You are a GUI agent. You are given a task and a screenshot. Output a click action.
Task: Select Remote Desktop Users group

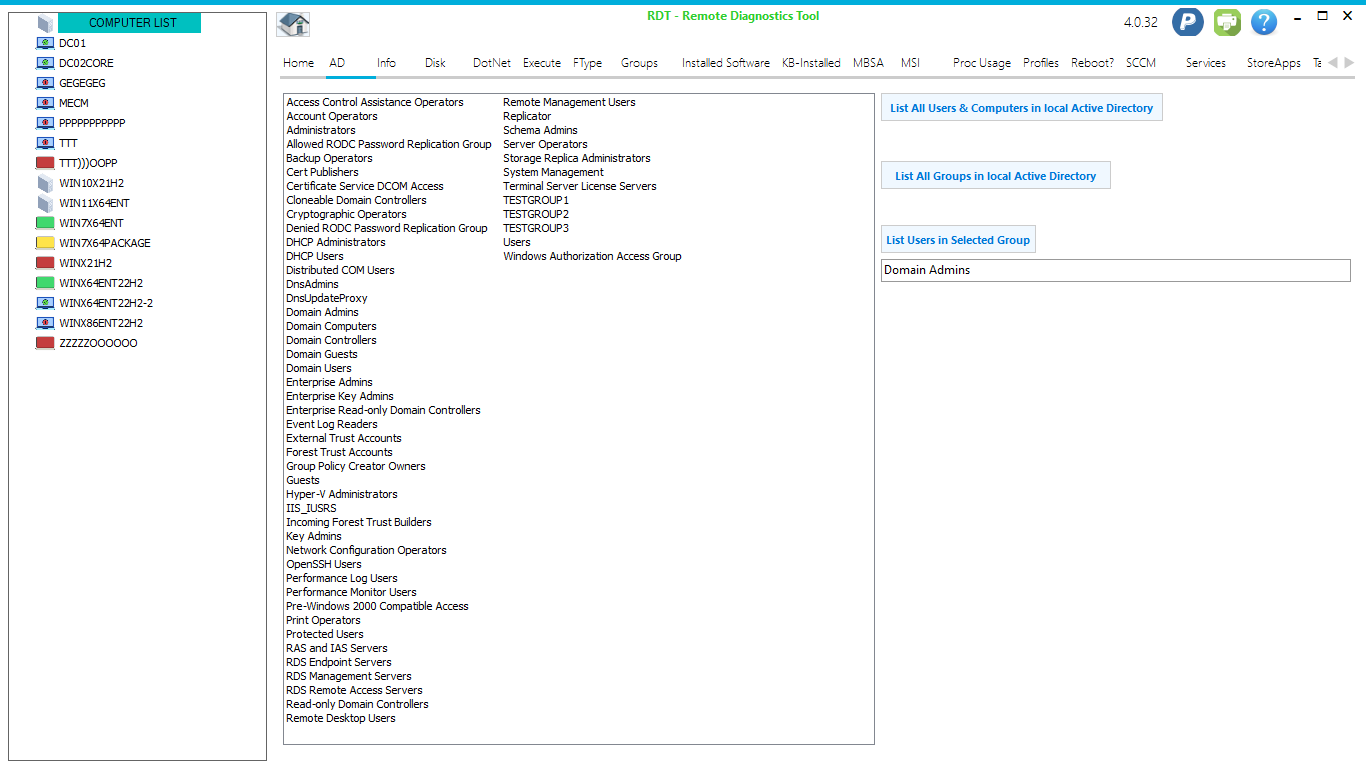[x=341, y=718]
